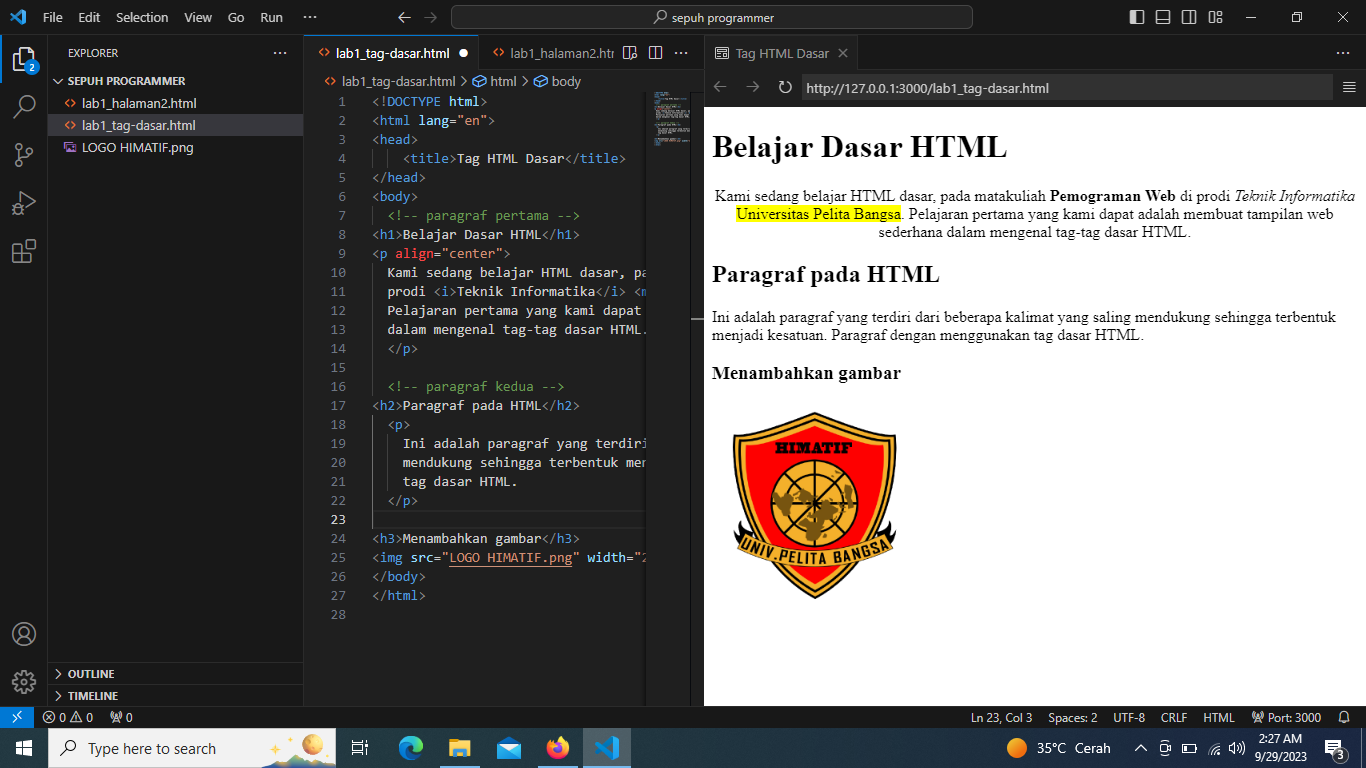Viewport: 1366px width, 768px height.
Task: Open the View menu
Action: pos(198,17)
